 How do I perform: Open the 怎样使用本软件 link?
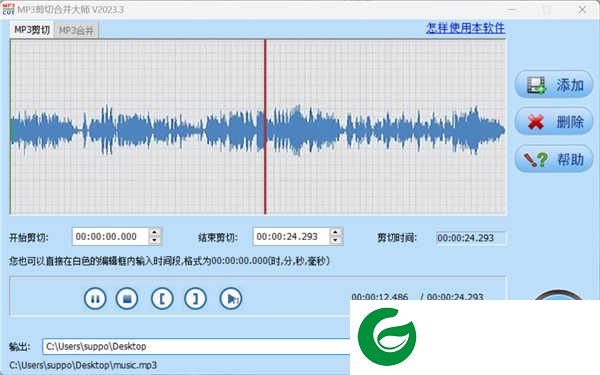465,28
